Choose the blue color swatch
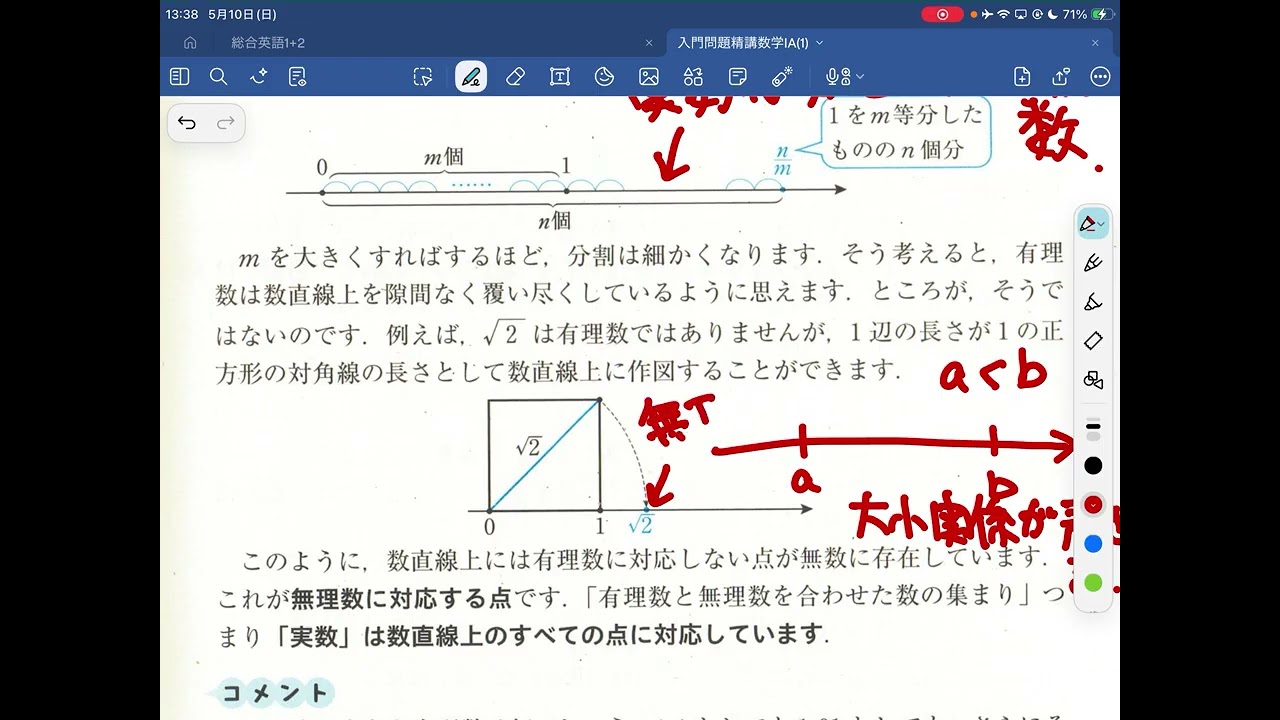Viewport: 1280px width, 720px height. click(1093, 544)
